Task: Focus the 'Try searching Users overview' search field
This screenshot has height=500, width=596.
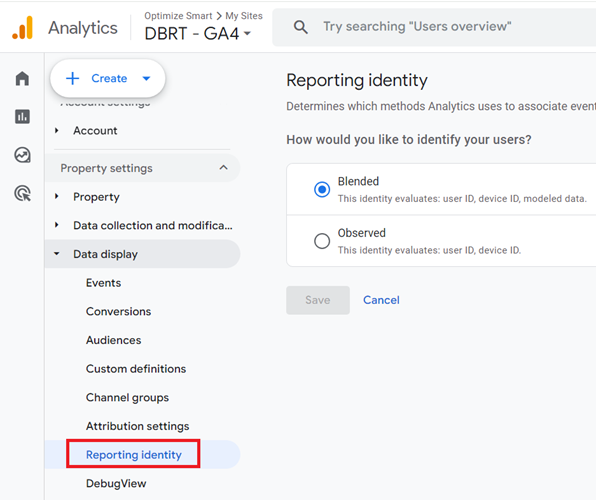Action: click(434, 27)
